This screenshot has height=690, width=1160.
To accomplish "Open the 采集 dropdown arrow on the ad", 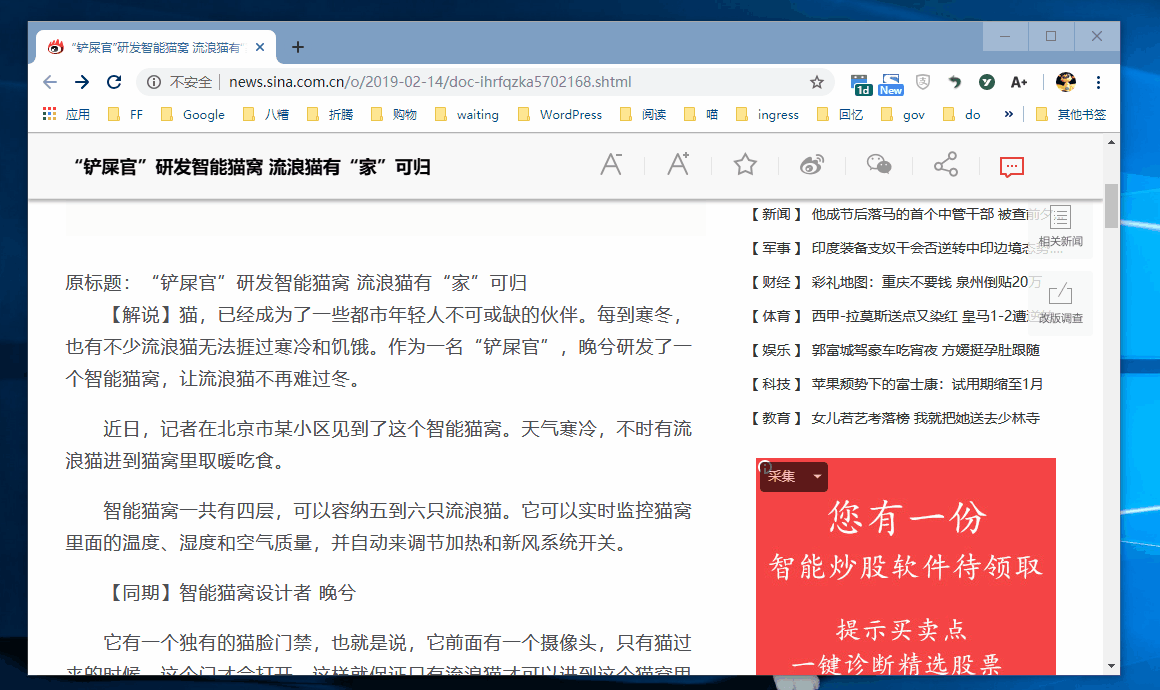I will tap(817, 477).
